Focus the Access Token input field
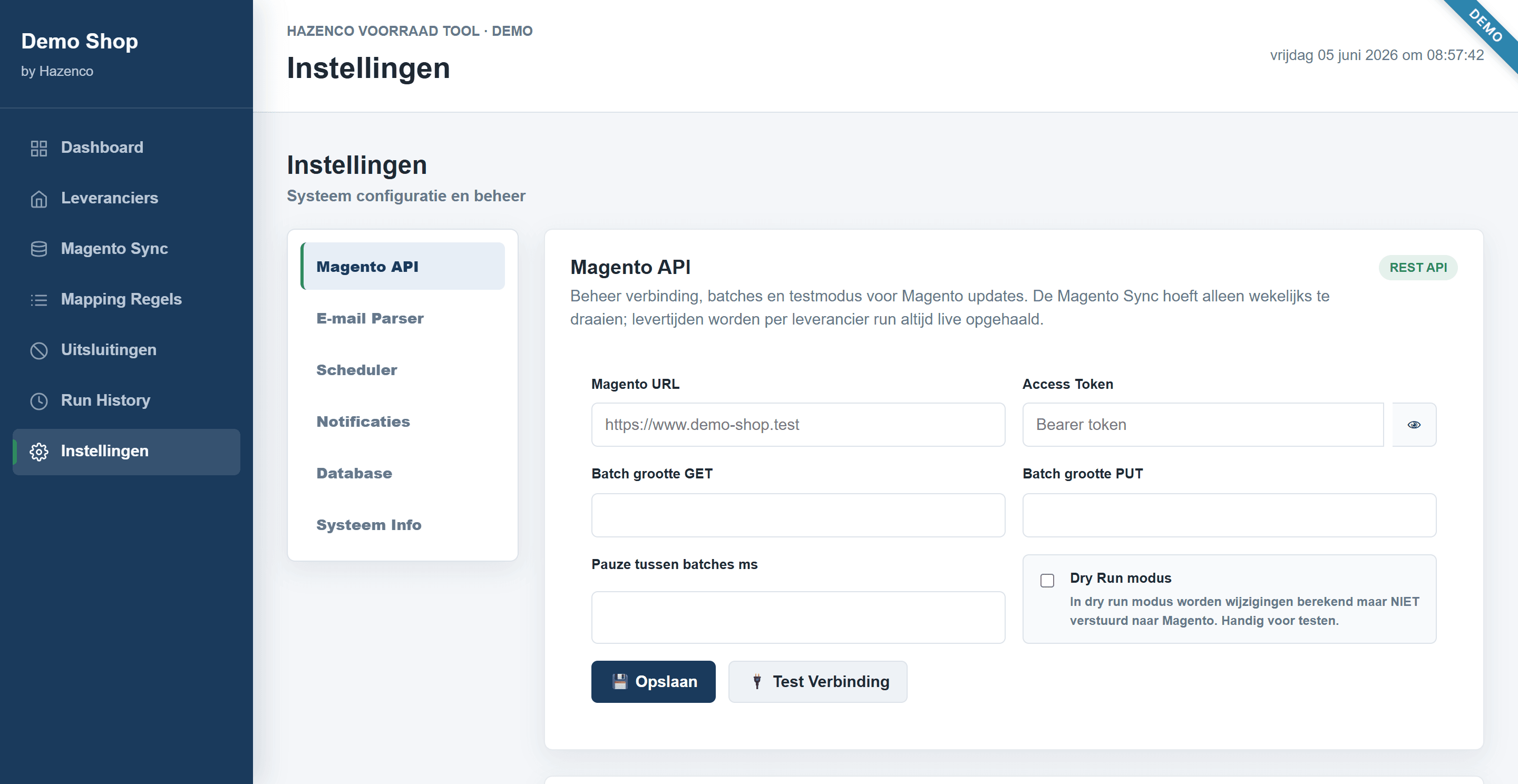 1203,425
